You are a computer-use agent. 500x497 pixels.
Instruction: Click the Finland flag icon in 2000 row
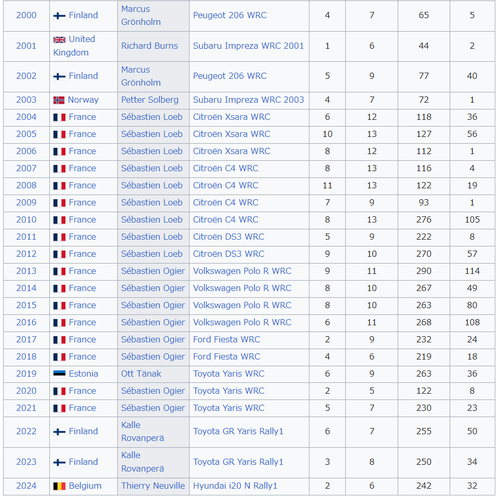(59, 16)
